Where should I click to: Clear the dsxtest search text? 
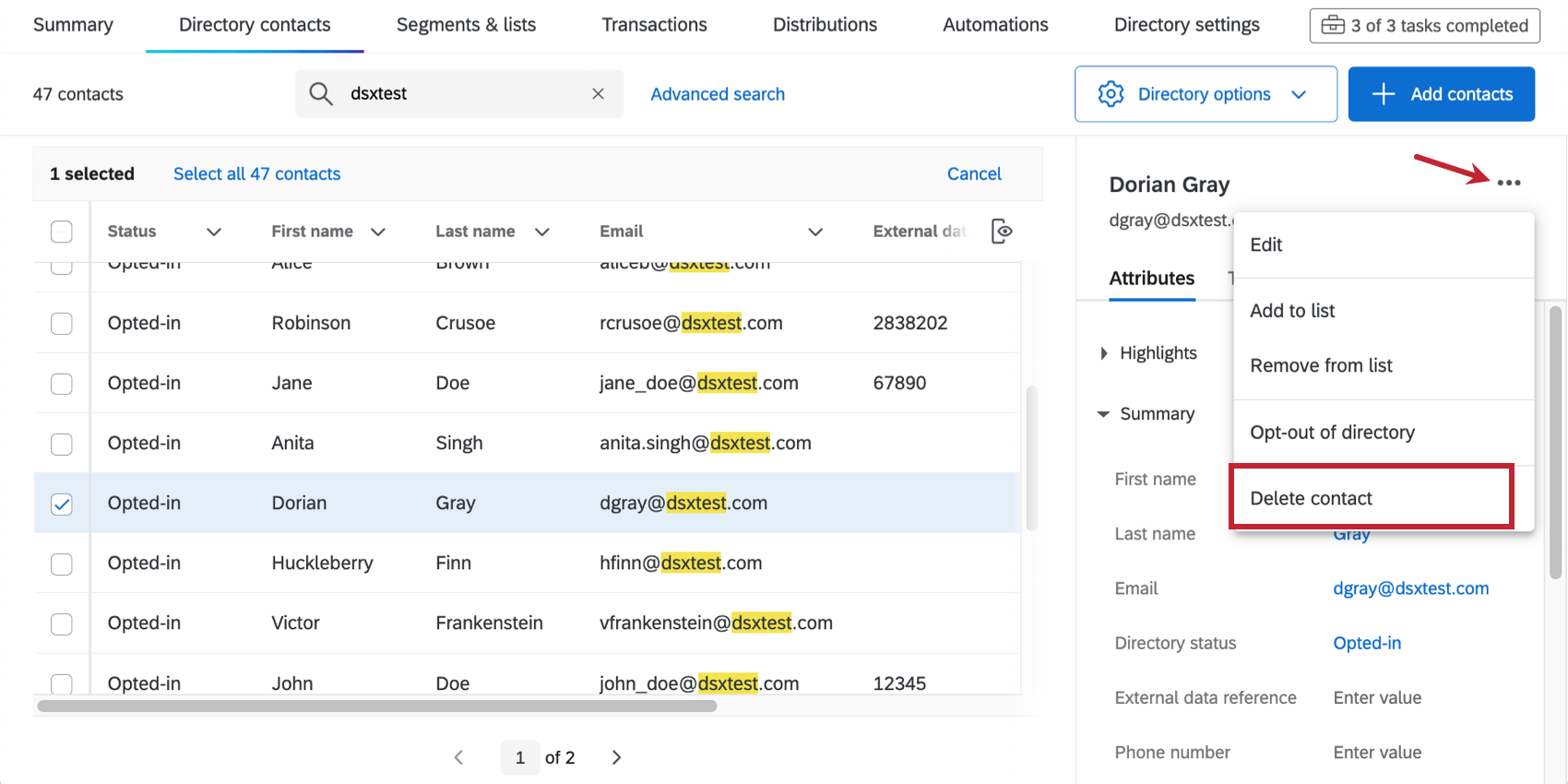tap(598, 94)
